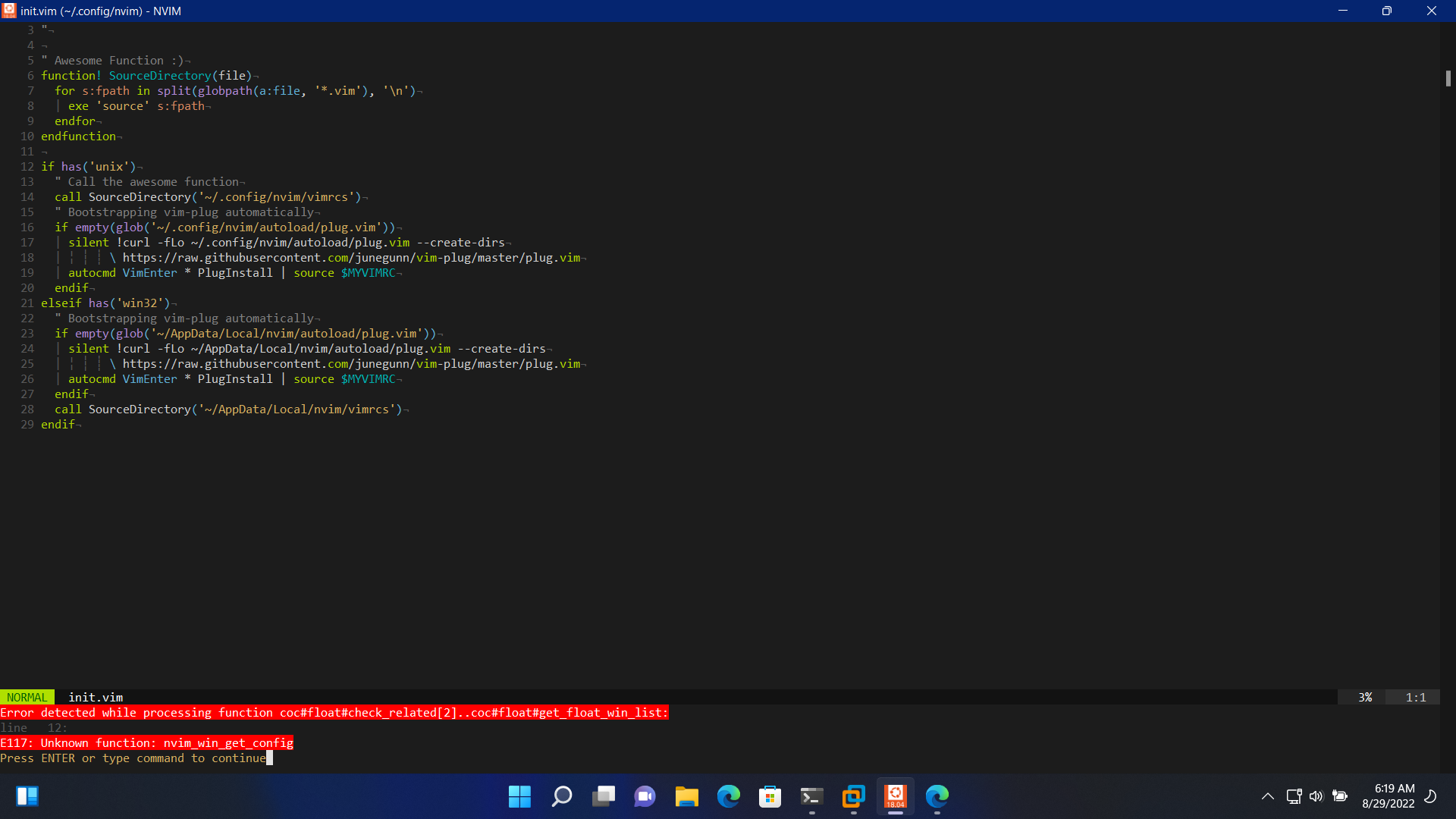Open Task View
This screenshot has width=1456, height=819.
[603, 796]
